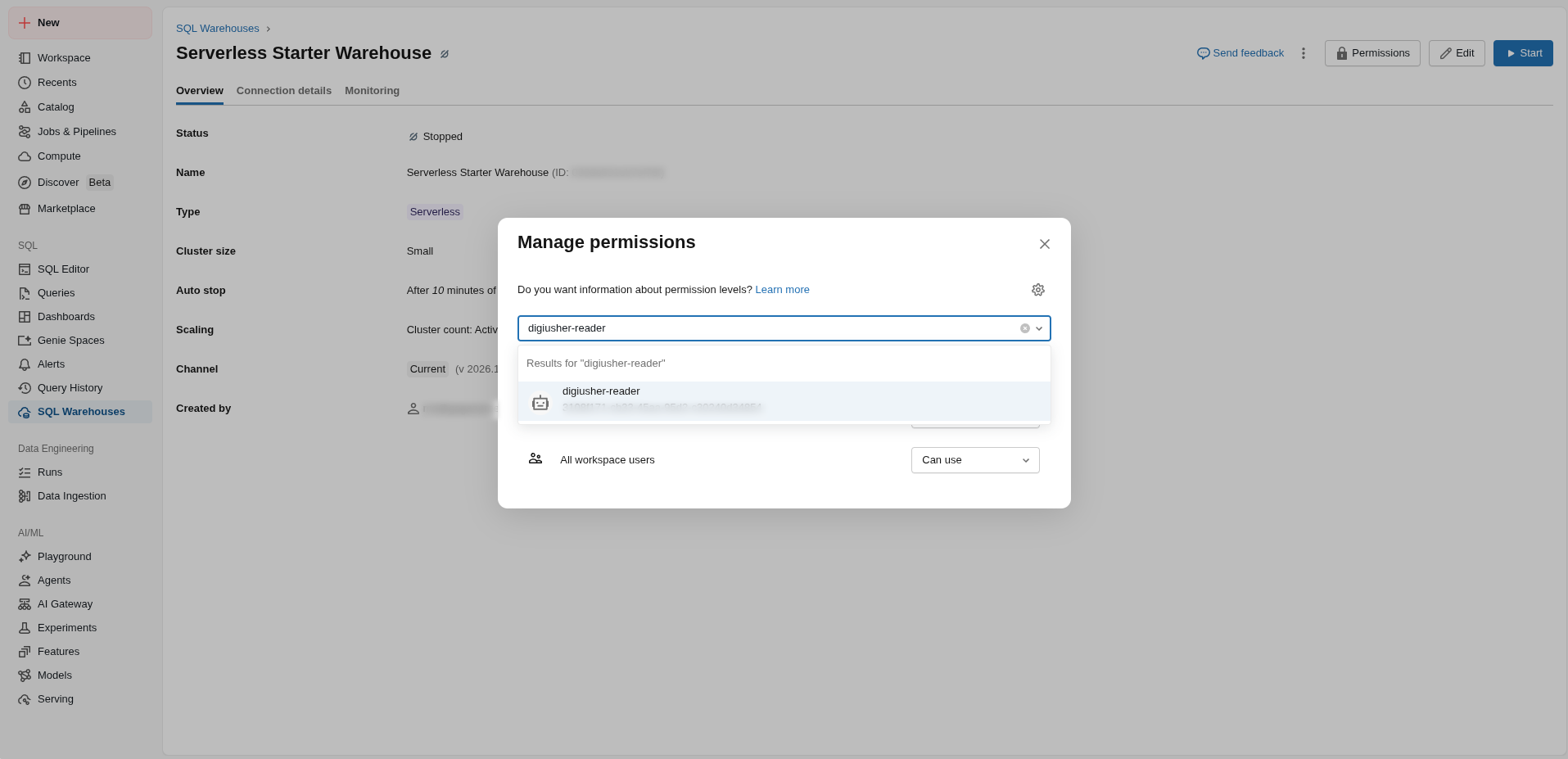Image resolution: width=1568 pixels, height=759 pixels.
Task: Click Send feedback link
Action: pos(1240,53)
